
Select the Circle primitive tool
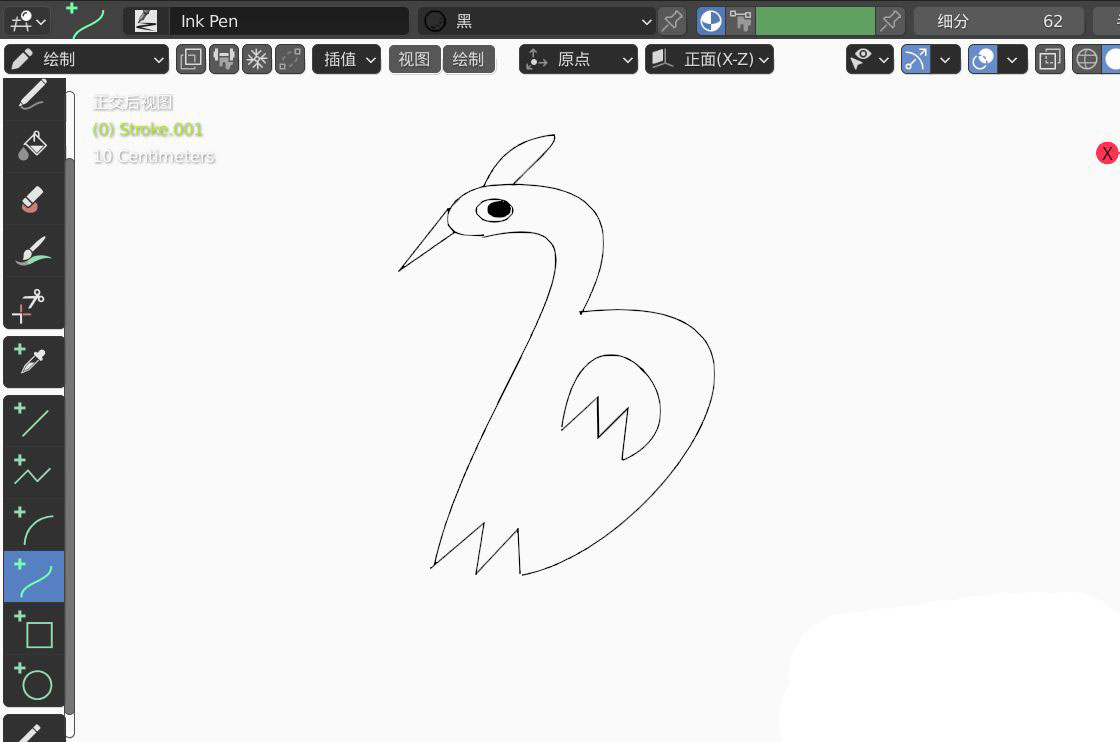point(34,681)
